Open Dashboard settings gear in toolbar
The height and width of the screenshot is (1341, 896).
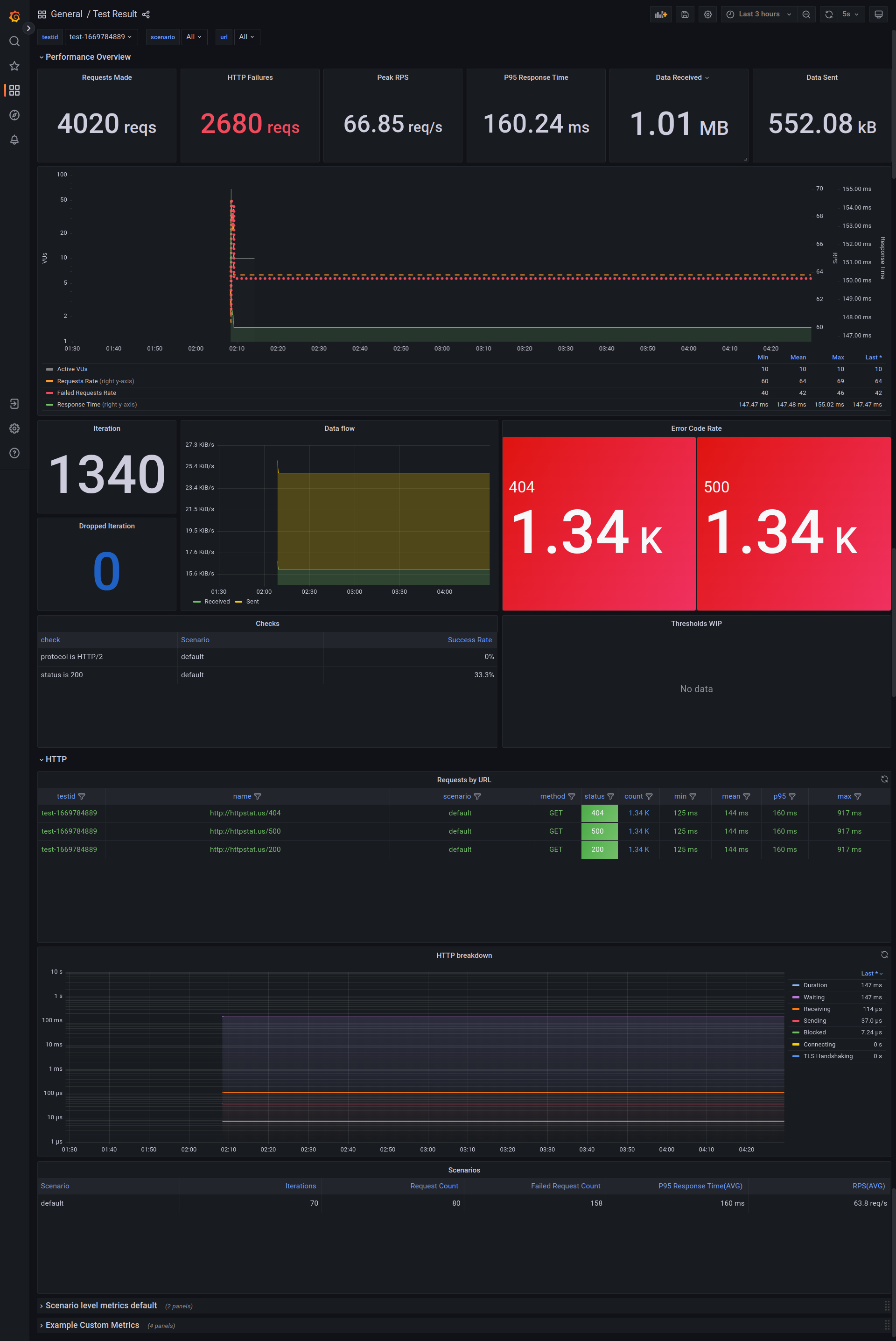pyautogui.click(x=707, y=14)
